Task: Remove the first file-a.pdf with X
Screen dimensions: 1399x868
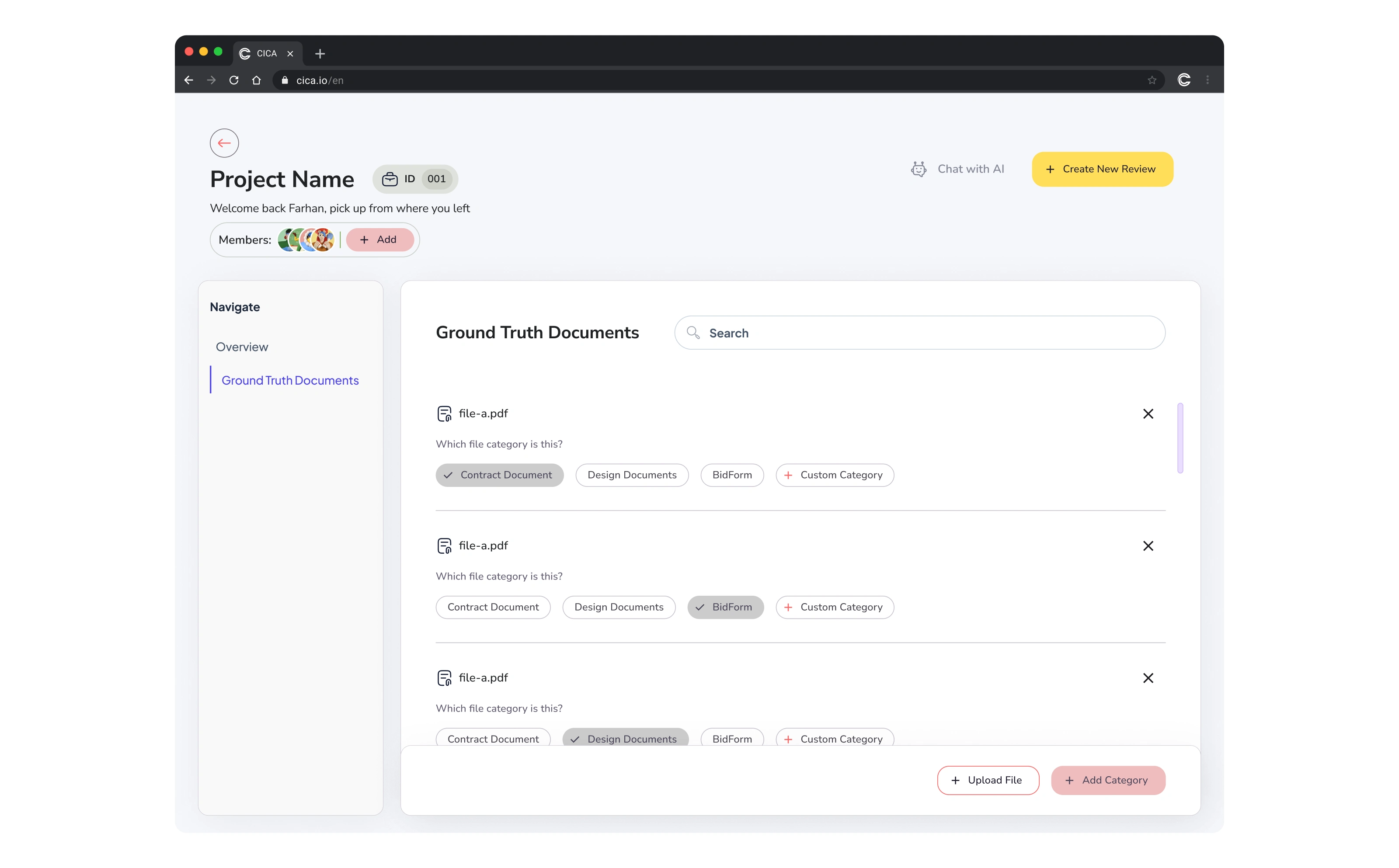Action: (x=1148, y=414)
